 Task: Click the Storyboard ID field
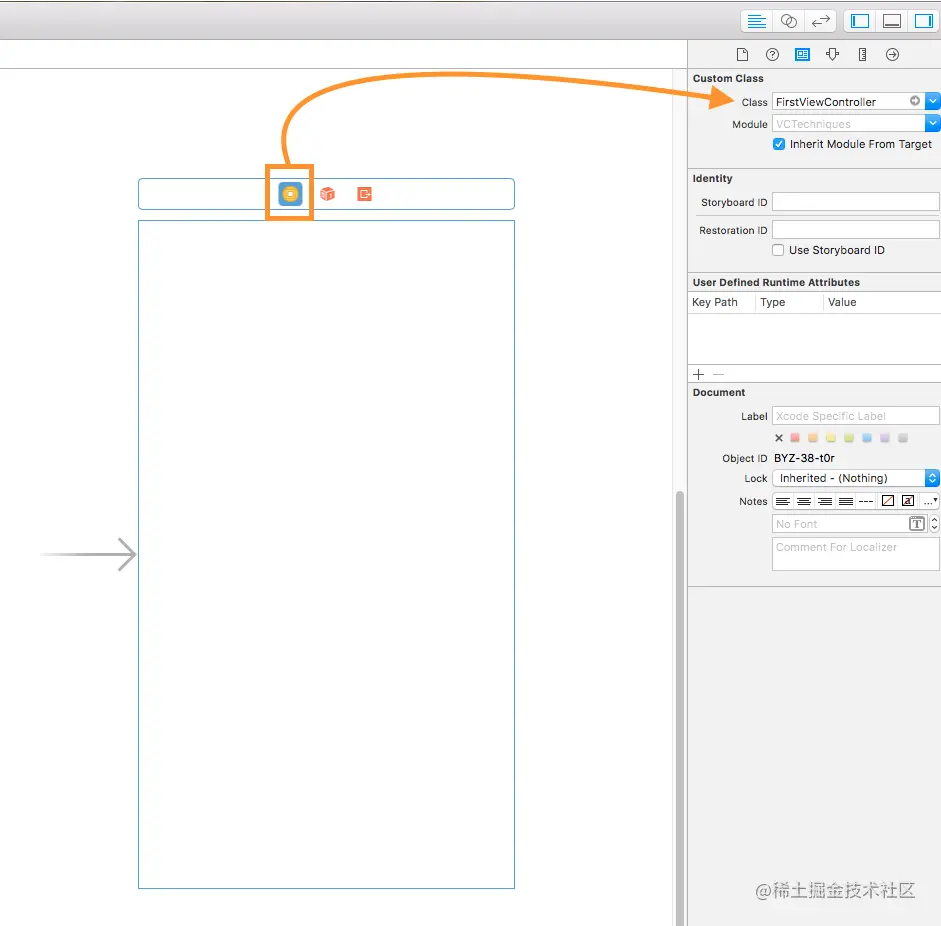pyautogui.click(x=855, y=202)
